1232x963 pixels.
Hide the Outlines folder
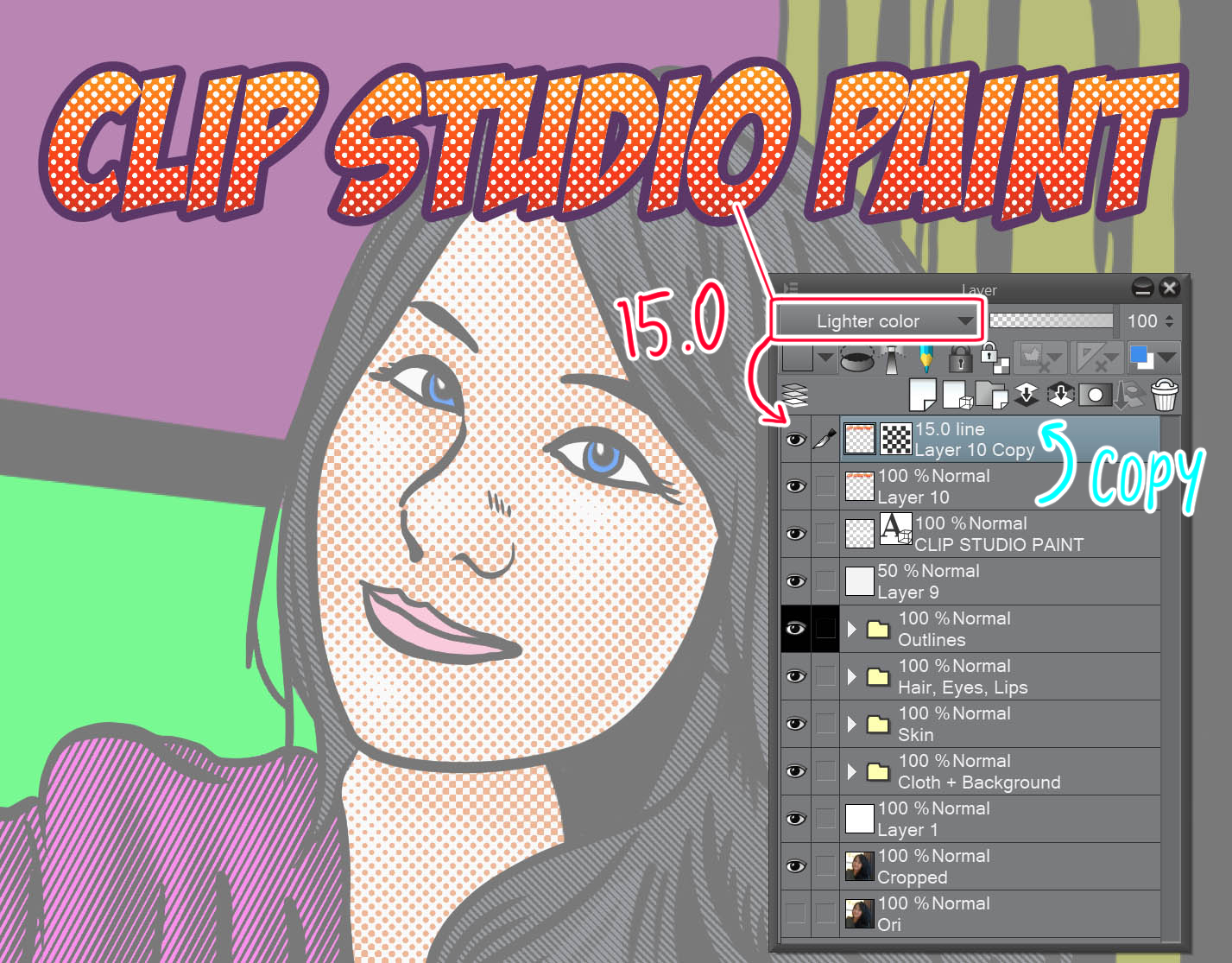tap(795, 629)
